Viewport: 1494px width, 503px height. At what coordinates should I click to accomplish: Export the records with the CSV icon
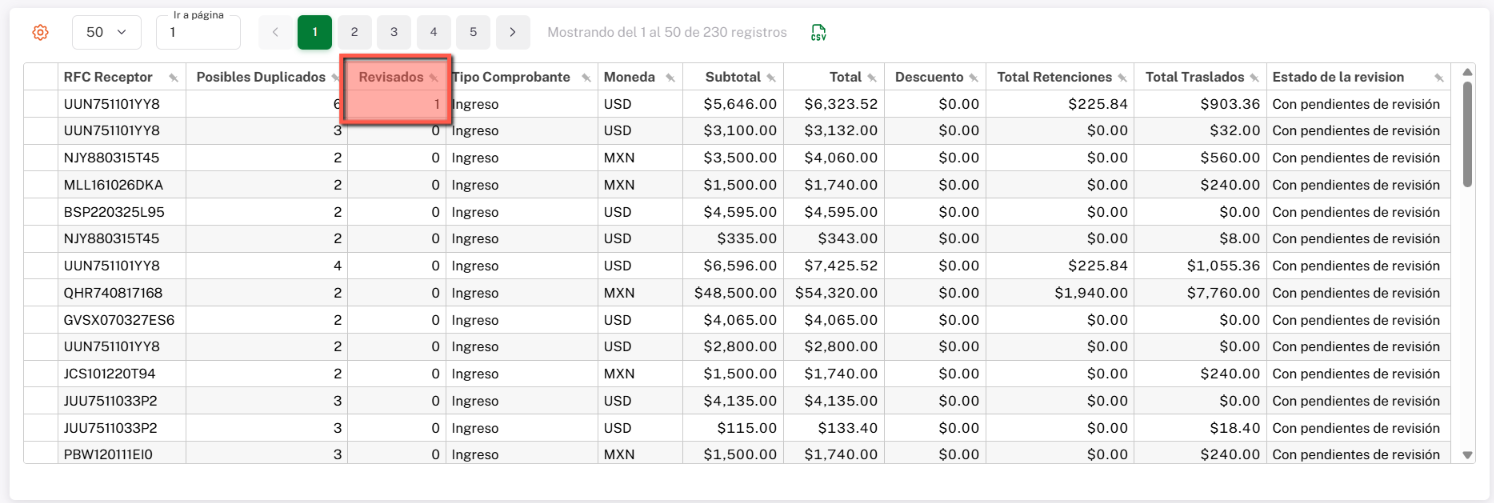tap(818, 32)
